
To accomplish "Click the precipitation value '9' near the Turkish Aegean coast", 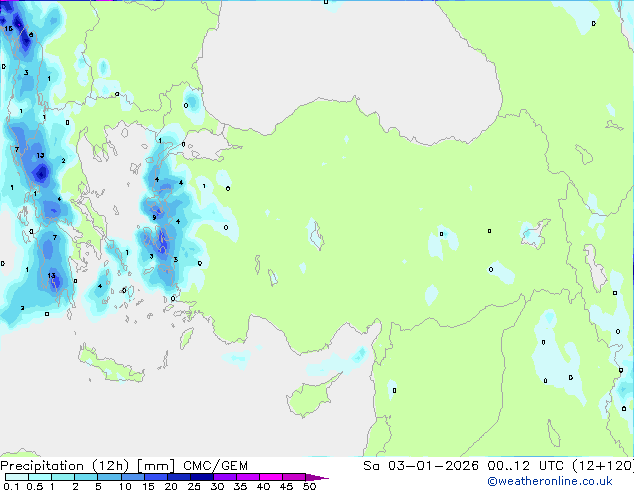I will (x=154, y=218).
